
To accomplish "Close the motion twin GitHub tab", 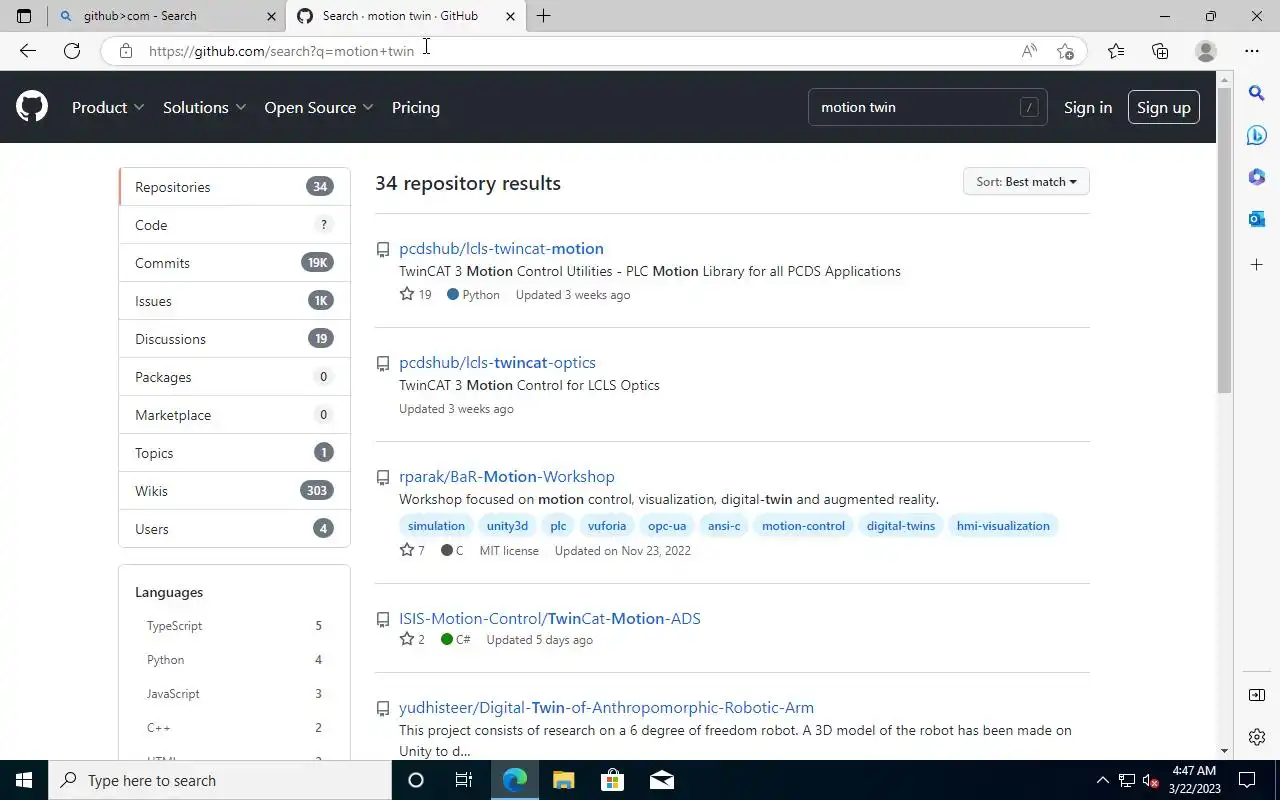I will pos(510,16).
